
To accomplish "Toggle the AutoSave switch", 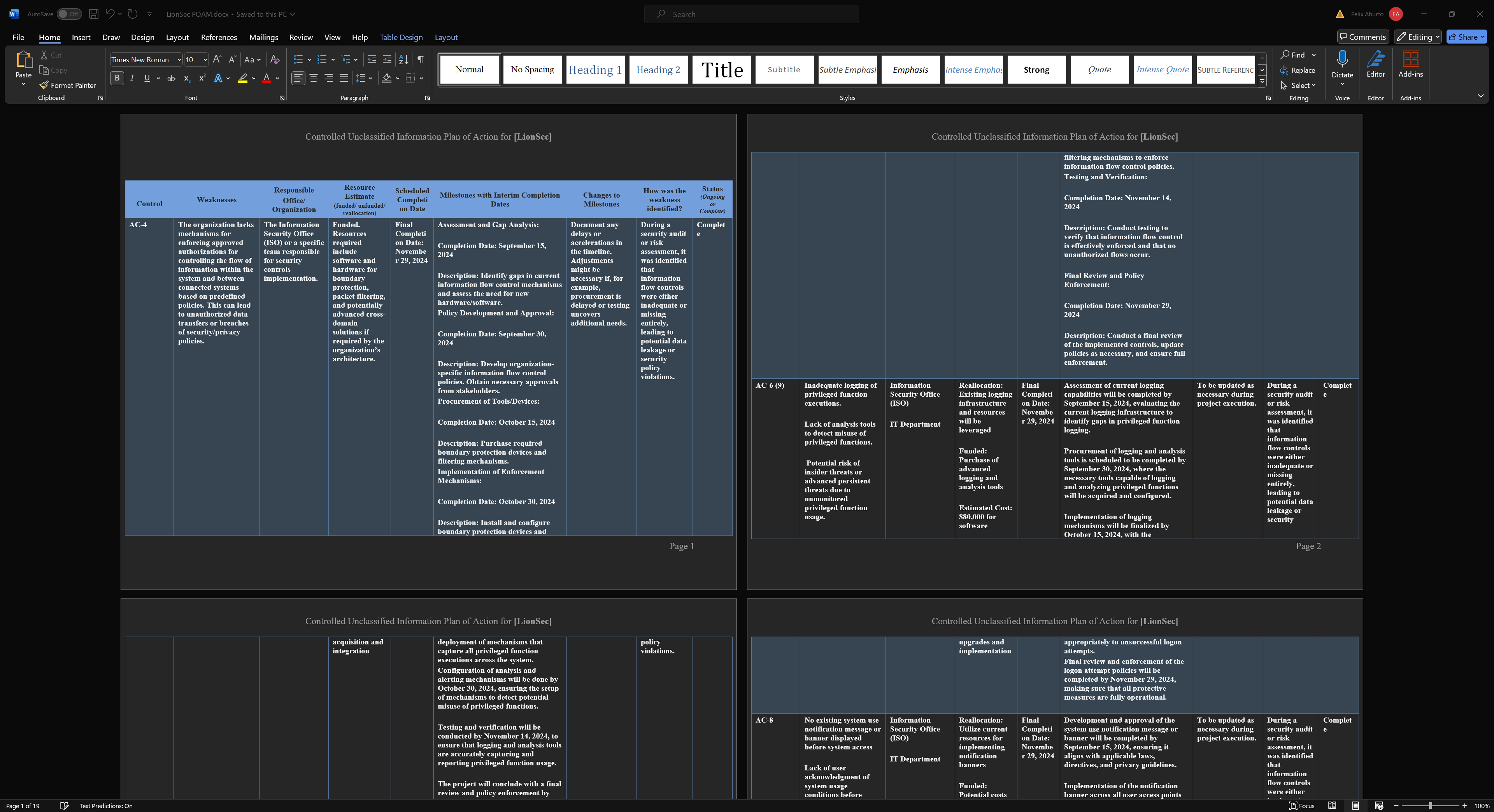I will point(69,14).
